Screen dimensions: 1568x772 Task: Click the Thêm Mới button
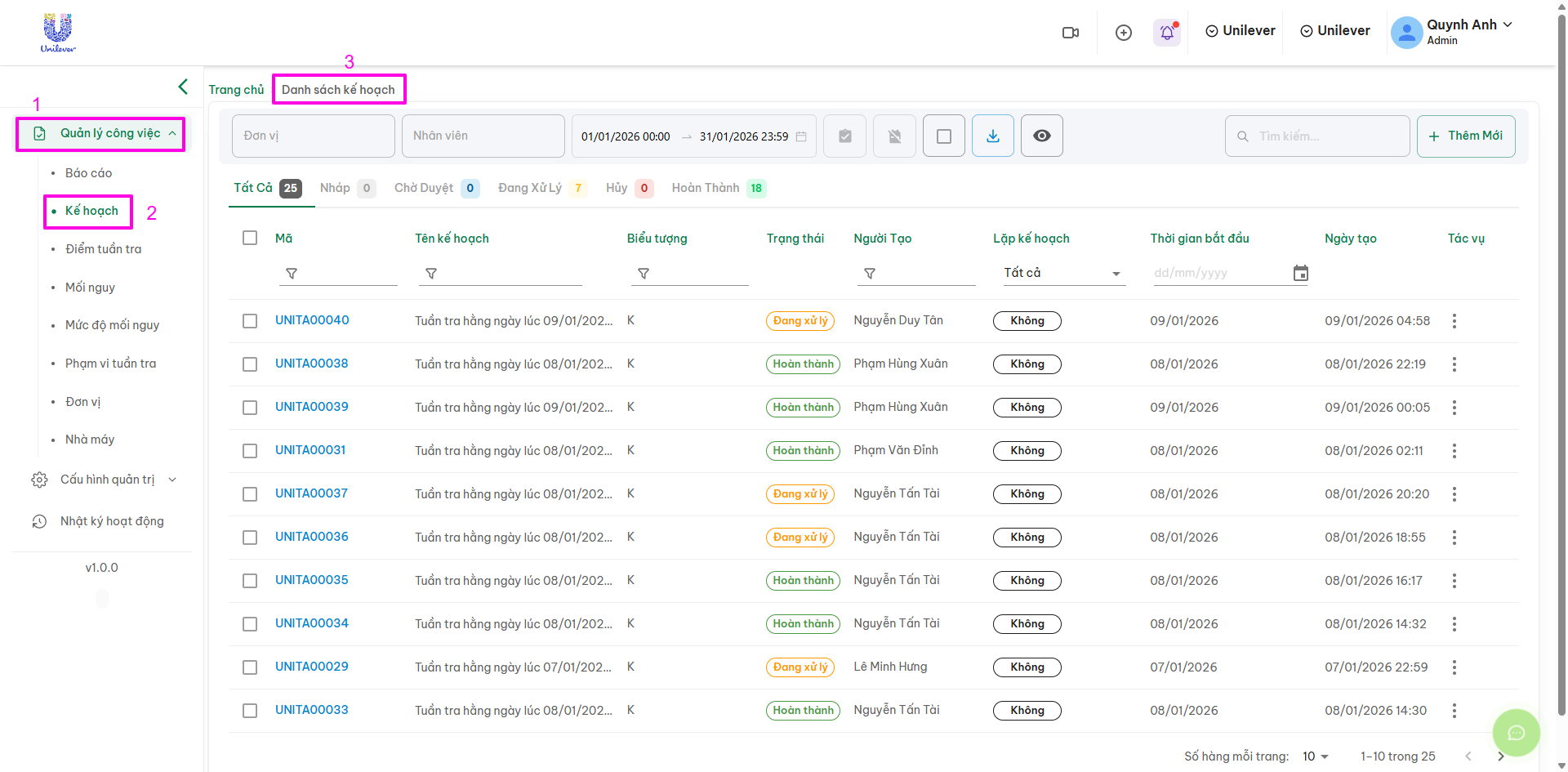click(1466, 136)
